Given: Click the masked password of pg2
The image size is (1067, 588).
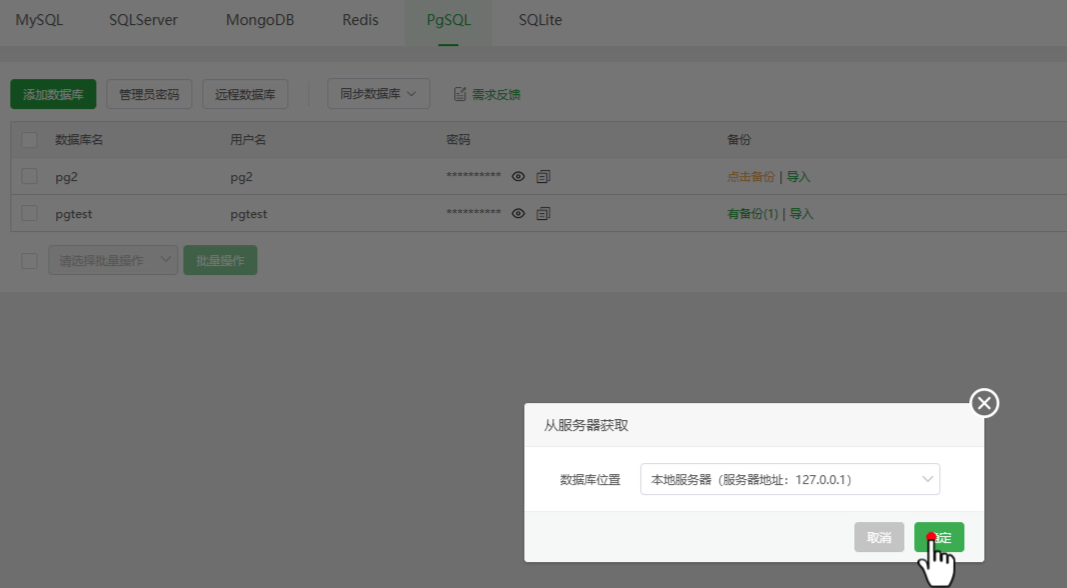Looking at the screenshot, I should (x=474, y=176).
